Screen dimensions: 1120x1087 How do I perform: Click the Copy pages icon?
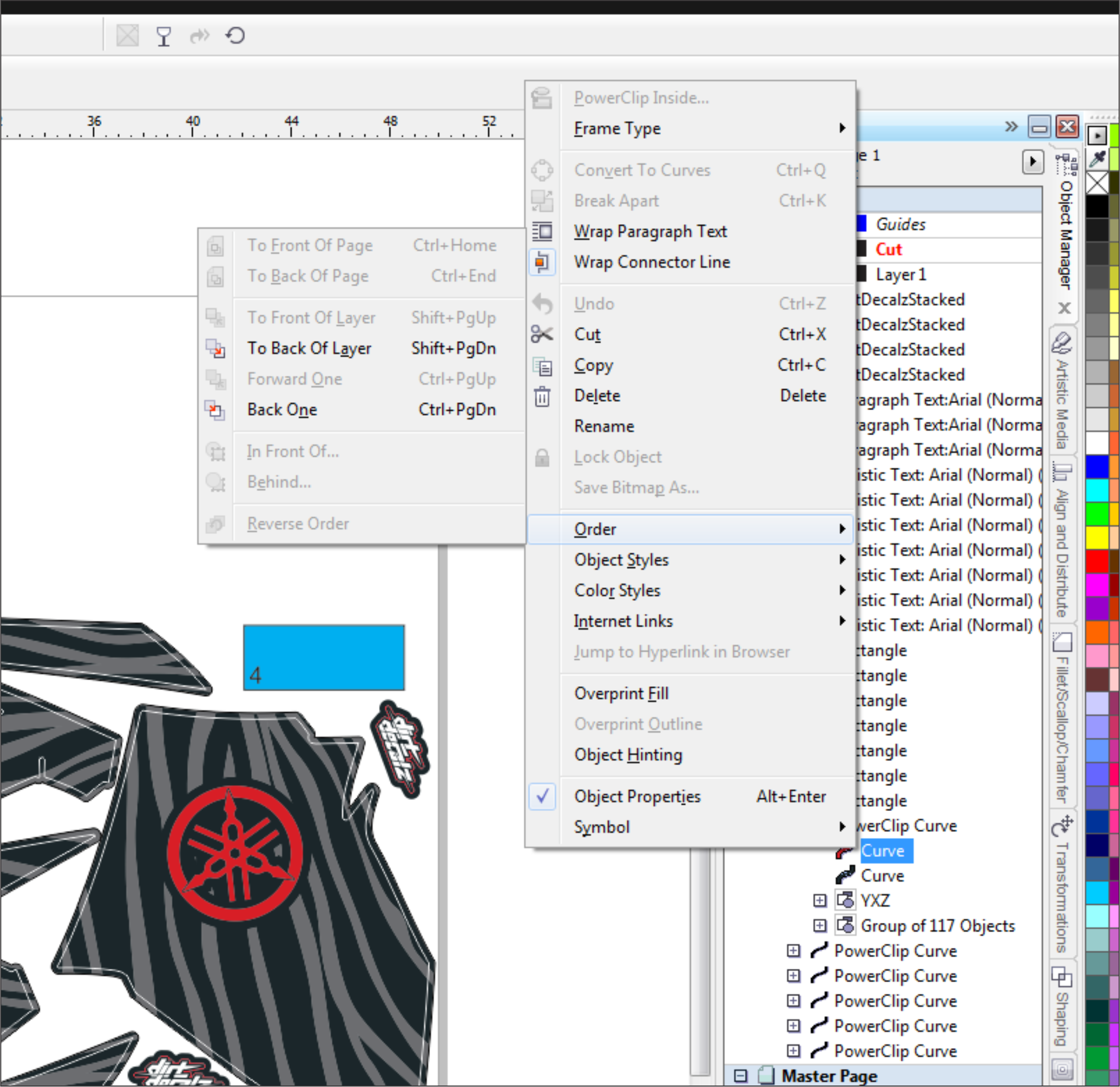542,366
